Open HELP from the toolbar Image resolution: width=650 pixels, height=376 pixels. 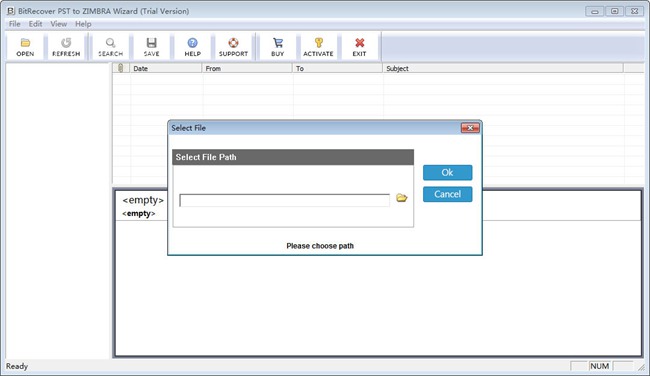point(192,47)
